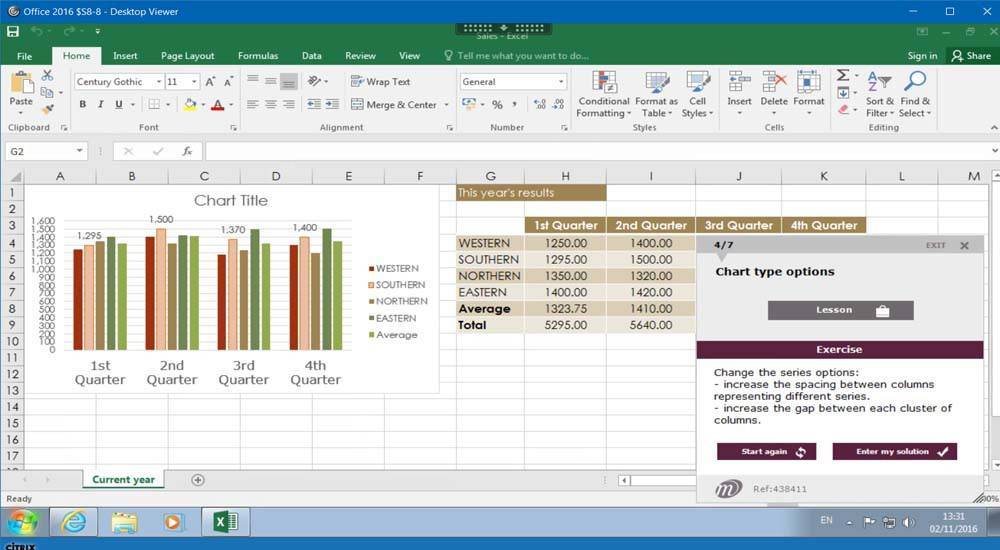Click the Format Painter brush icon
This screenshot has height=550, width=1000.
(x=47, y=108)
